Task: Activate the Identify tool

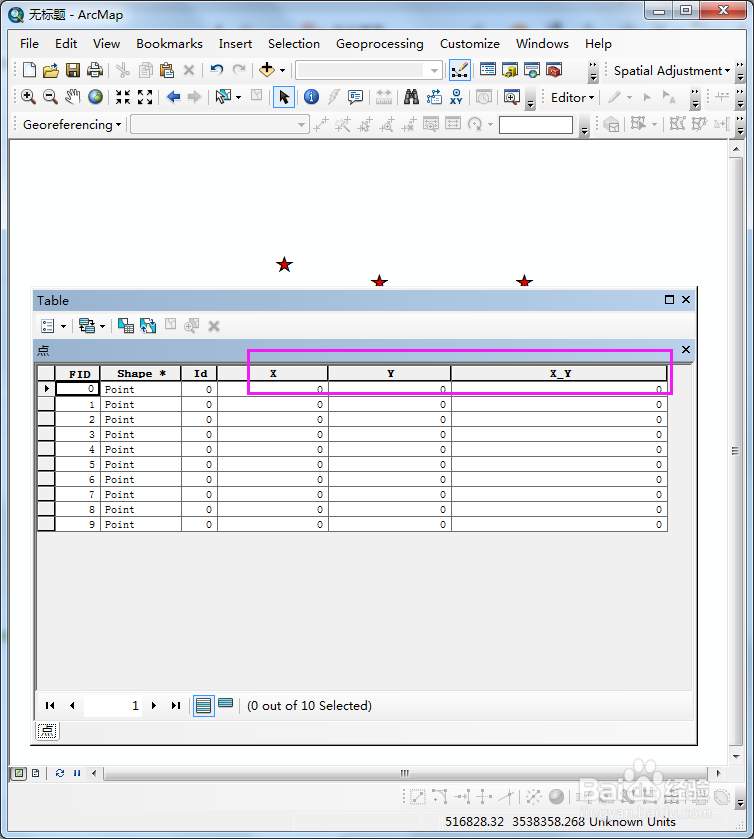Action: coord(311,97)
